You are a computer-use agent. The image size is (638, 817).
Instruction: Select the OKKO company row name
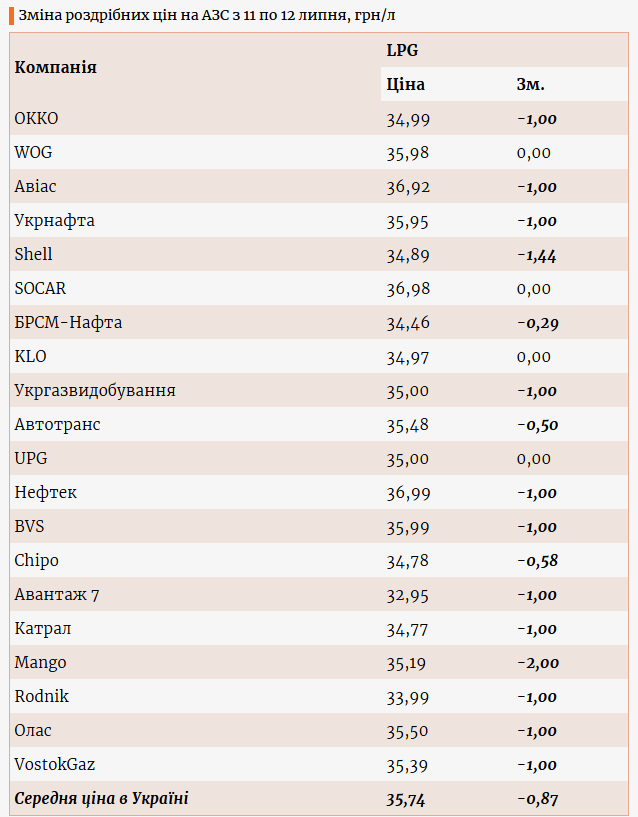(37, 119)
